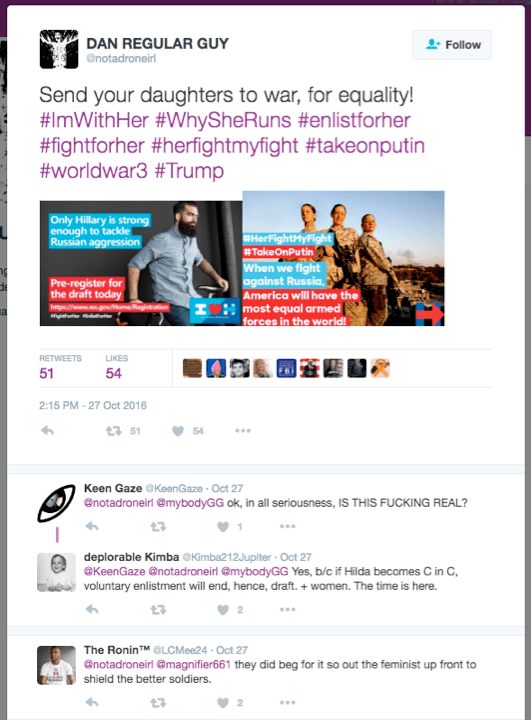
Task: Reply to deplorable Kimba's tweet
Action: point(92,610)
